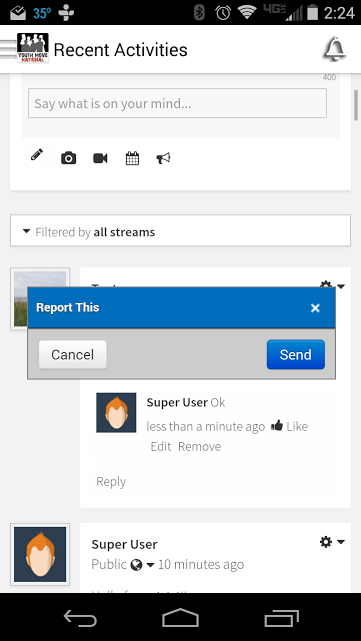Open Super User profile from 10-minute post
This screenshot has height=641, width=361.
click(124, 545)
